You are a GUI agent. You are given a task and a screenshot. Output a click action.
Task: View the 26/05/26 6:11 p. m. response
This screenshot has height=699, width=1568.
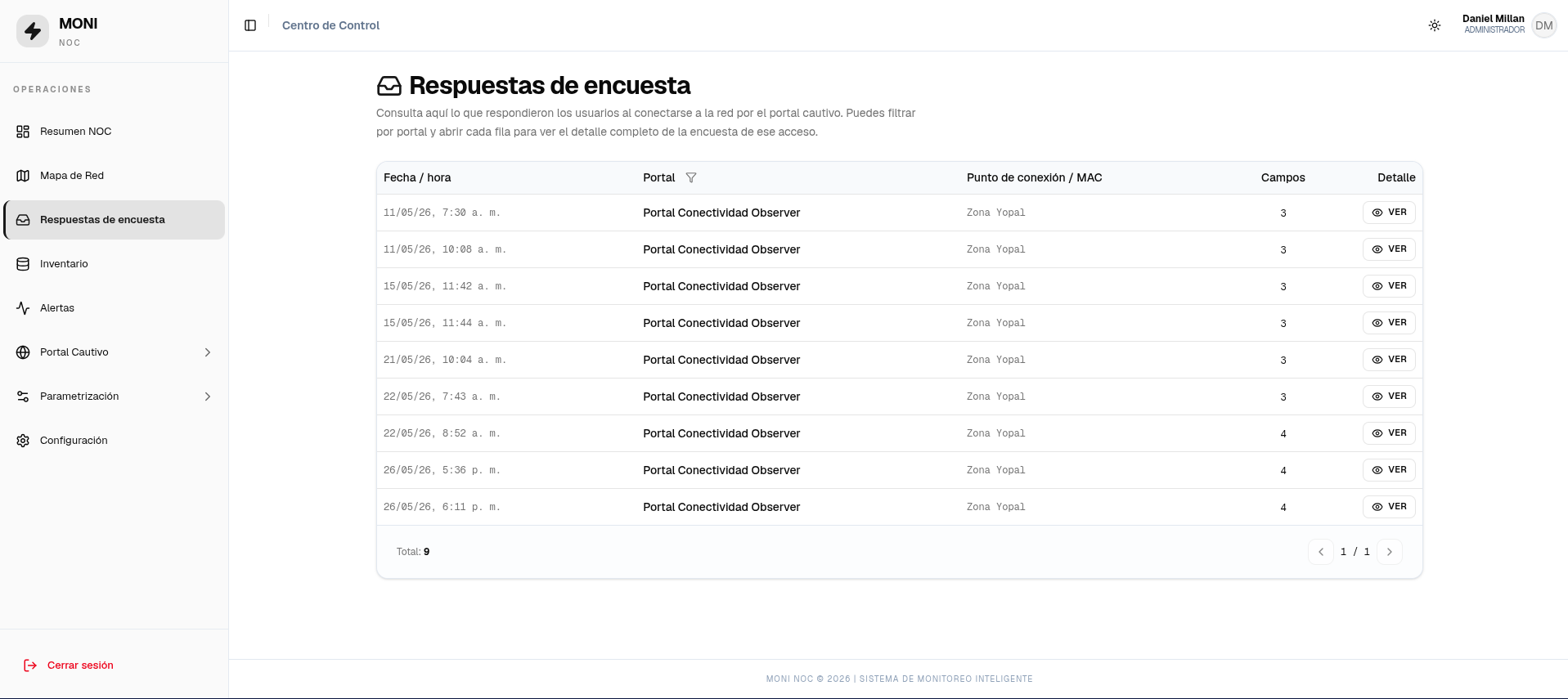[1389, 507]
